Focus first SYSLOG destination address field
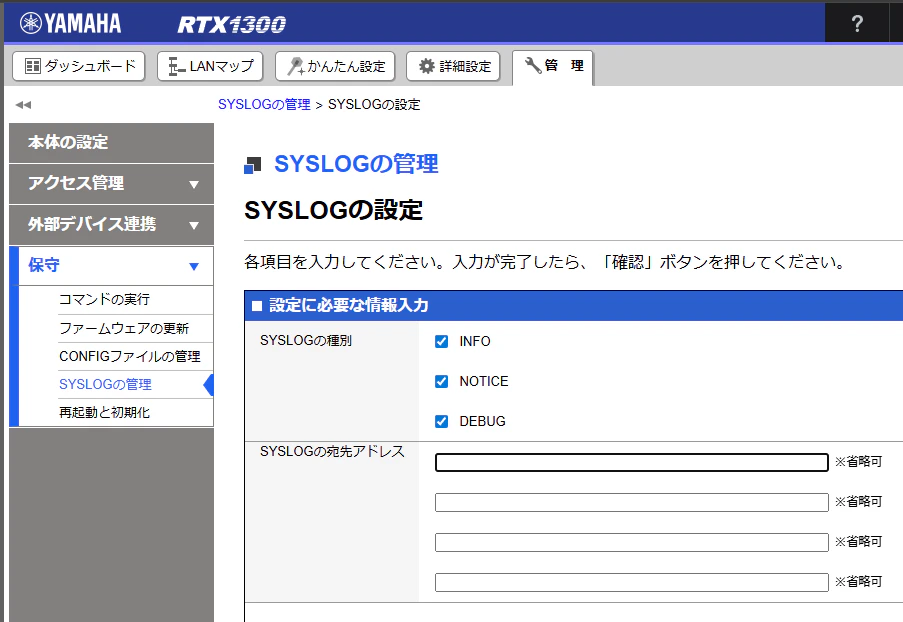This screenshot has height=622, width=903. [x=632, y=462]
